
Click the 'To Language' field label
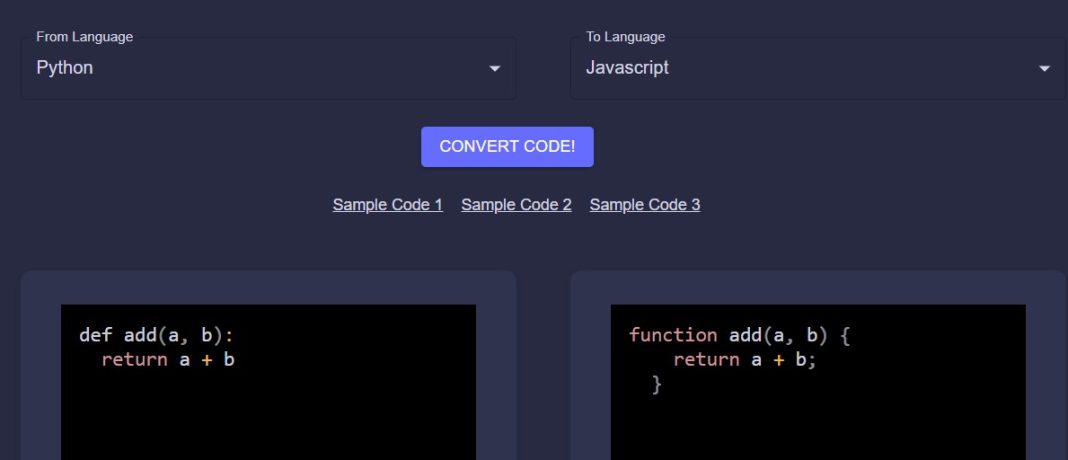625,37
